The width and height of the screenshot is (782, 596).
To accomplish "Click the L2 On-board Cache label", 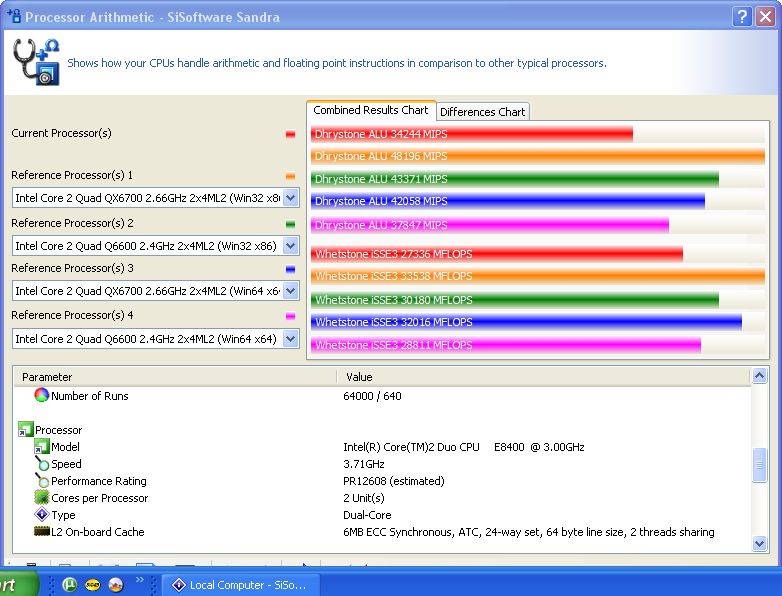I will pos(98,532).
